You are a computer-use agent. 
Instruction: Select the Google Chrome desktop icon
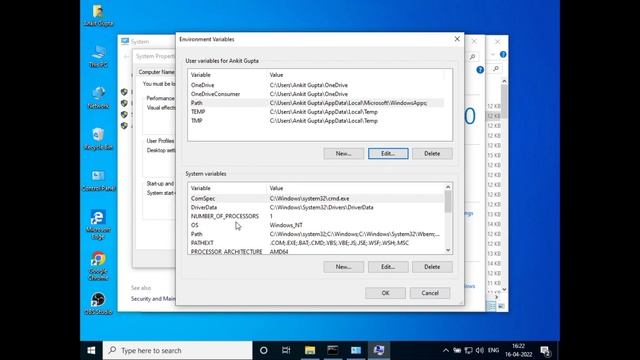point(98,266)
